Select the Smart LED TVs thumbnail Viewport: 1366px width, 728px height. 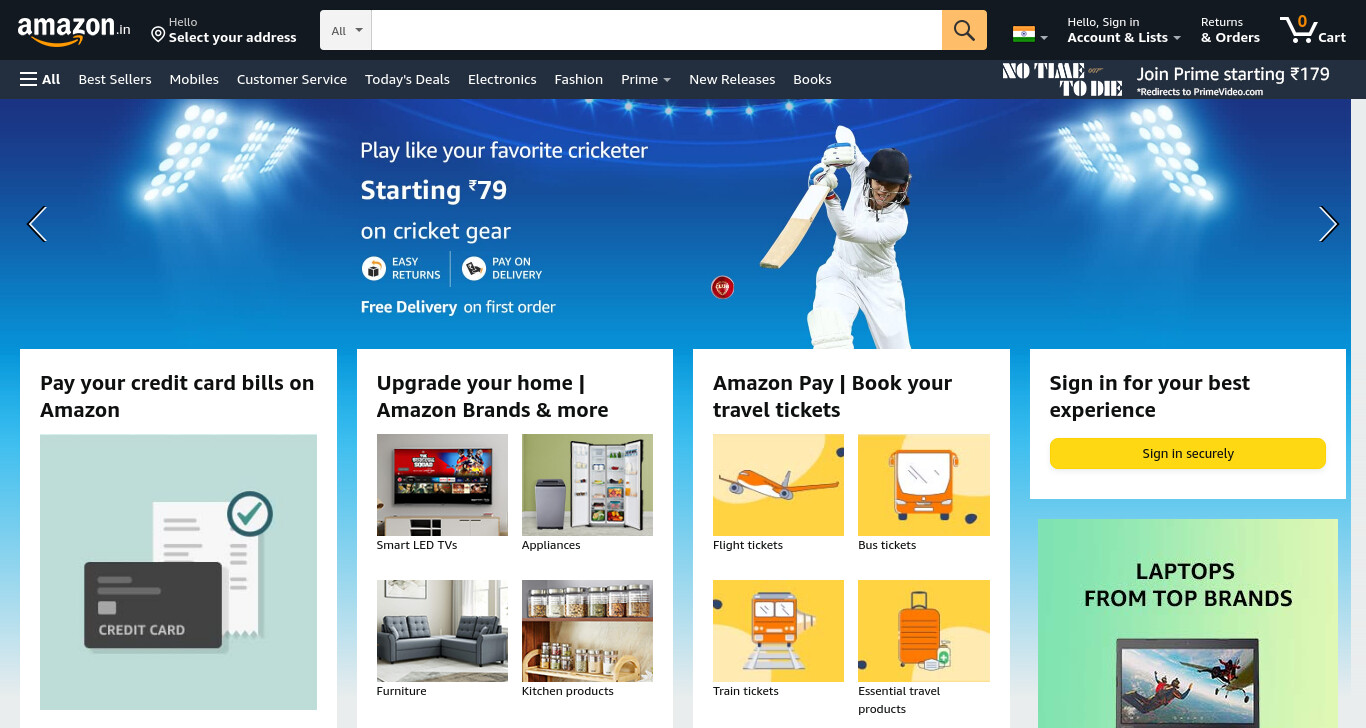[442, 485]
